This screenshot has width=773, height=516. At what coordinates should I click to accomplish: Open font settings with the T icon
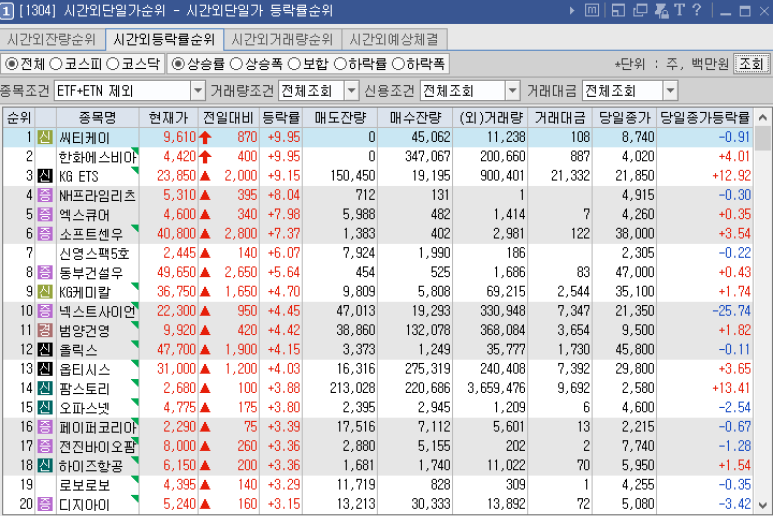(x=679, y=10)
